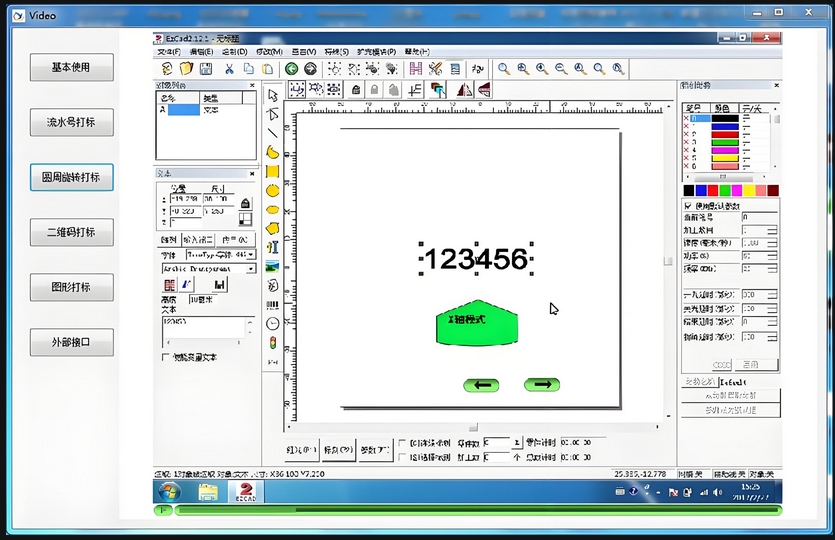835x540 pixels.
Task: Click the 二维码打标 video button
Action: (x=71, y=232)
